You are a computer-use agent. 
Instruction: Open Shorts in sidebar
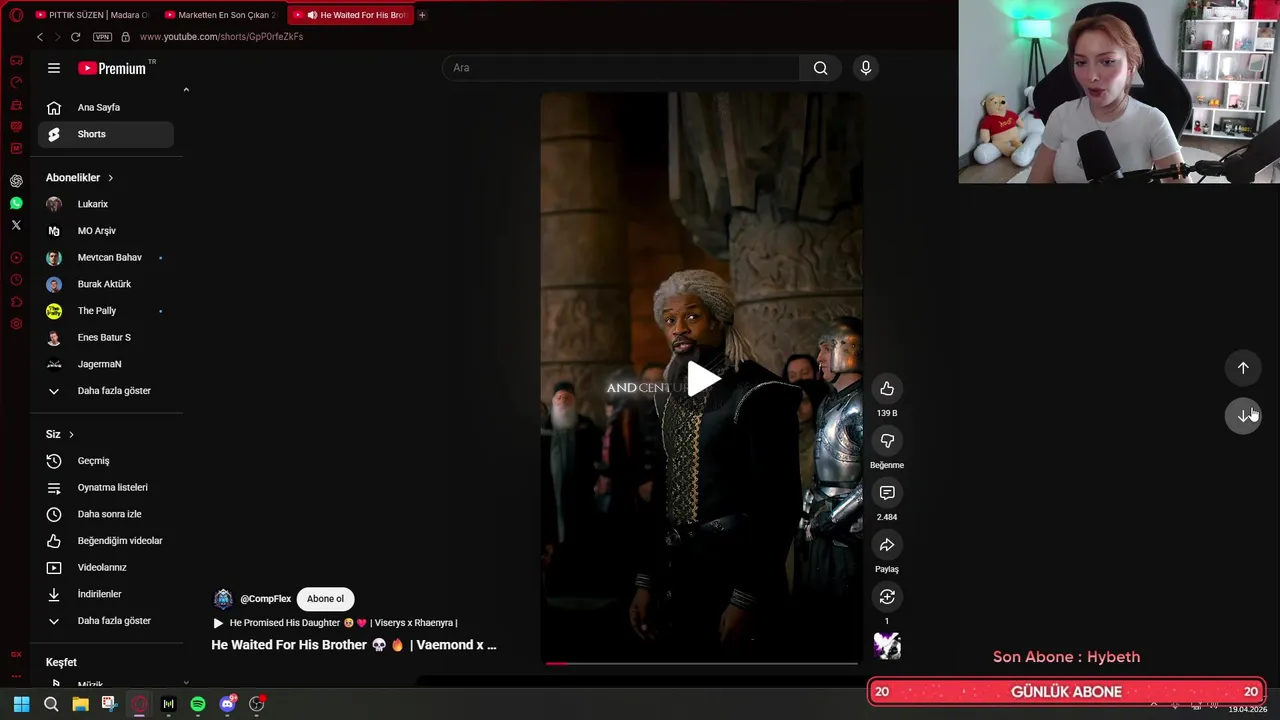(106, 134)
